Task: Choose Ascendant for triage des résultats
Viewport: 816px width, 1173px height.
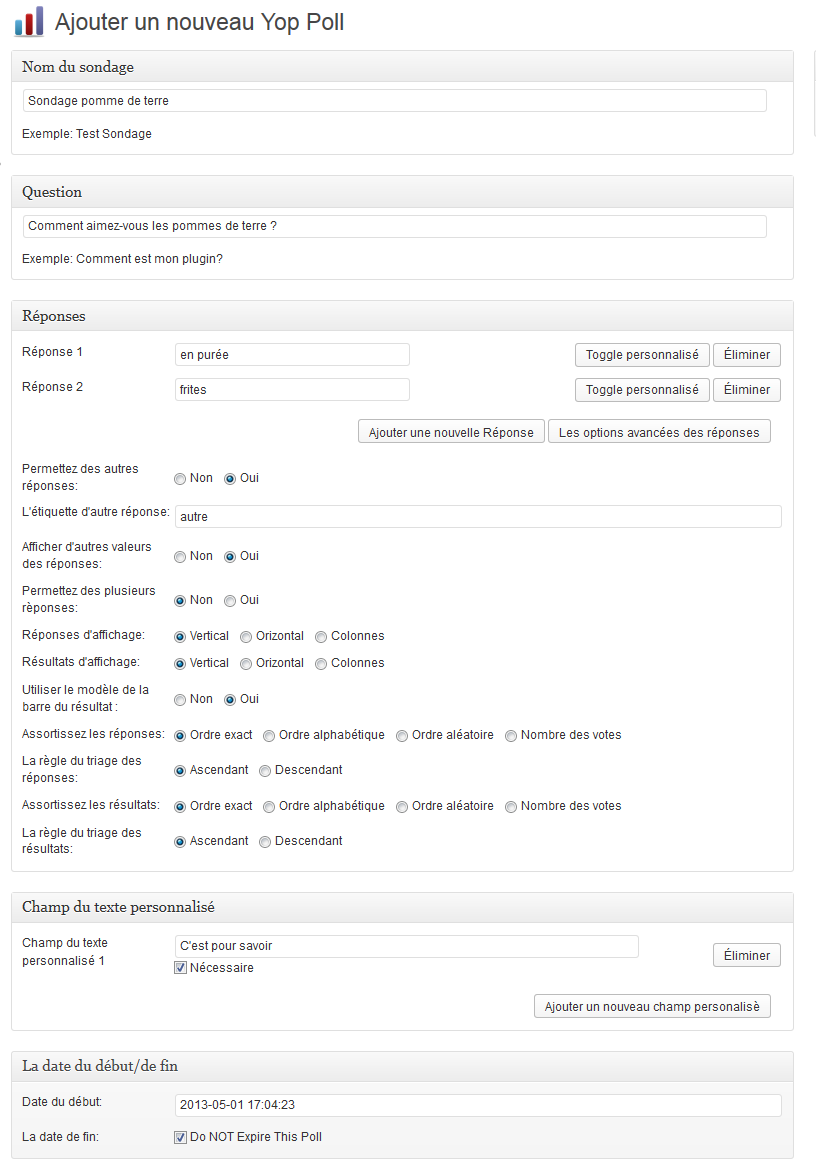Action: (180, 842)
